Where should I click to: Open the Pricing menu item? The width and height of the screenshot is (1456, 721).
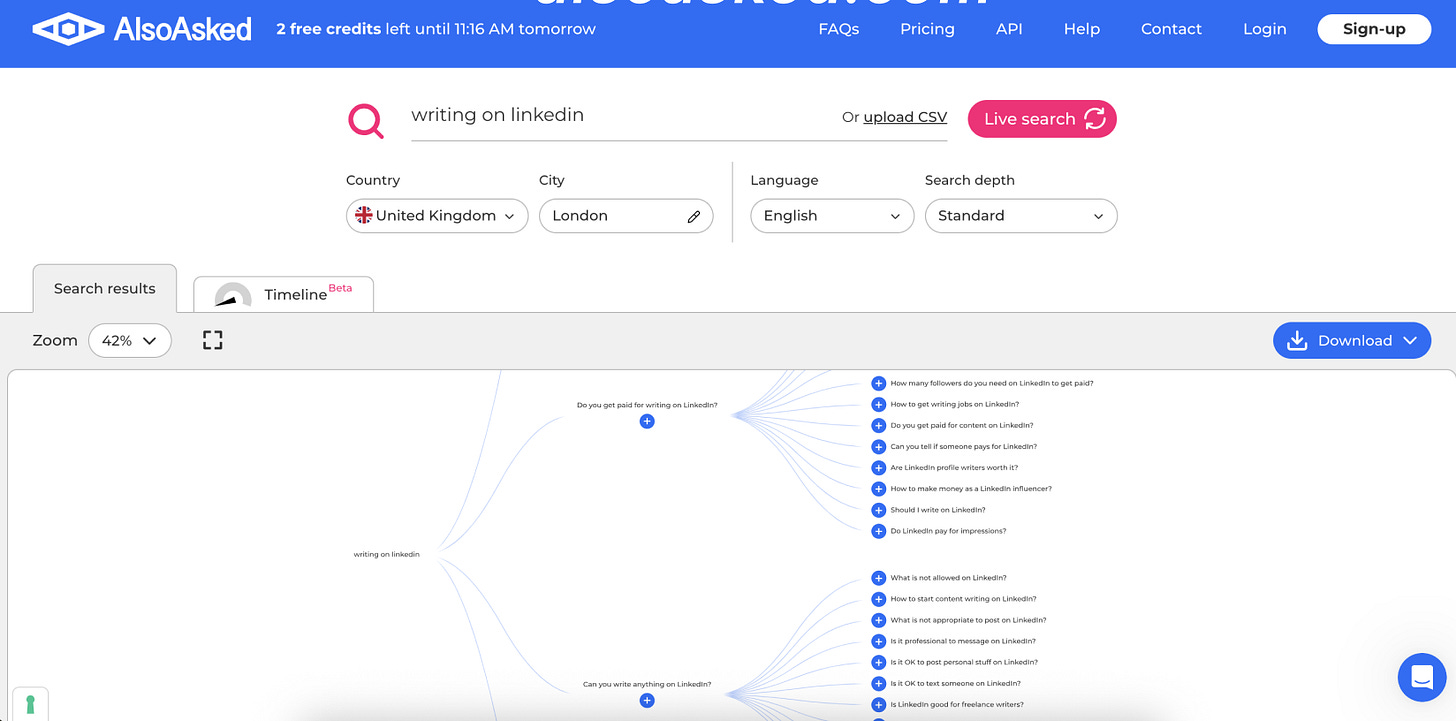(927, 29)
